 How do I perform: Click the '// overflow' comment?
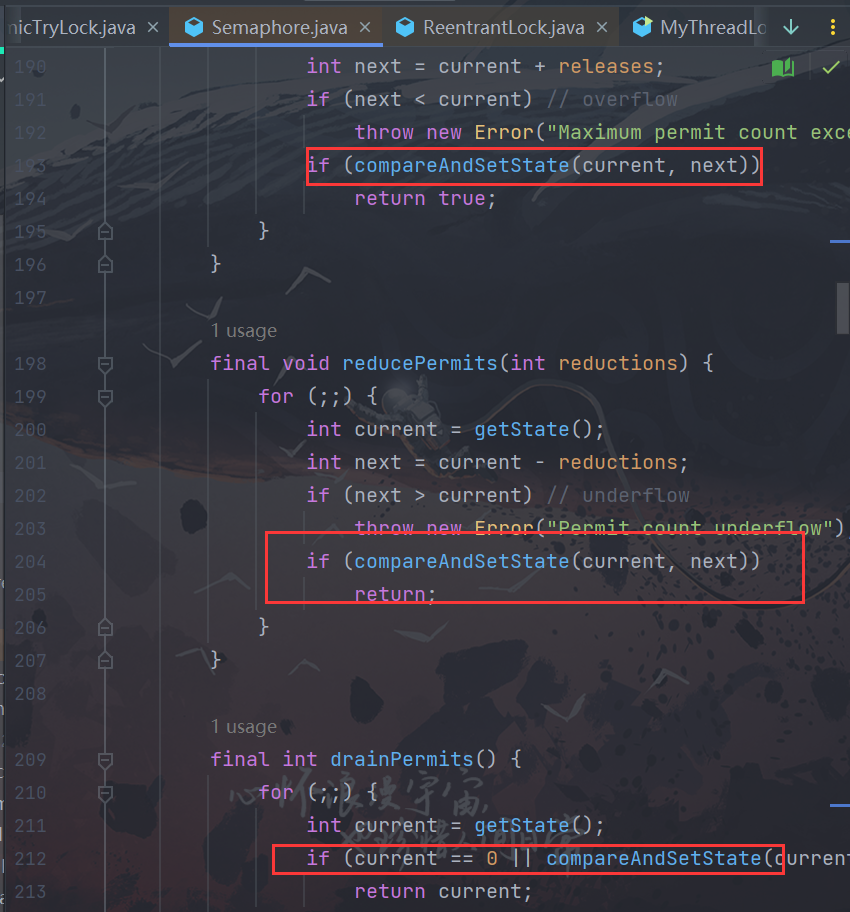point(612,100)
